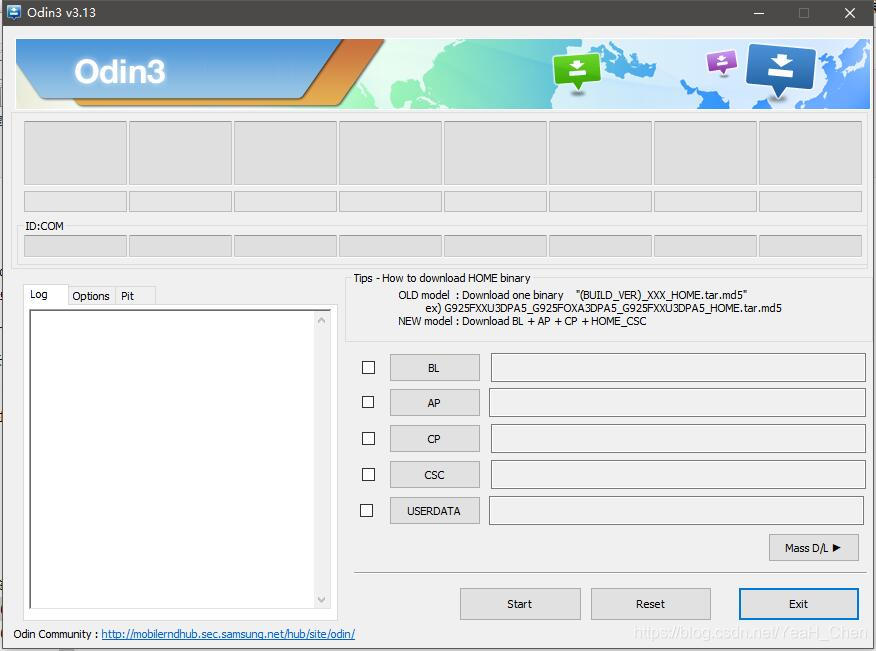Click the purple download icon in banner
Screen dimensions: 876x651
tap(722, 61)
